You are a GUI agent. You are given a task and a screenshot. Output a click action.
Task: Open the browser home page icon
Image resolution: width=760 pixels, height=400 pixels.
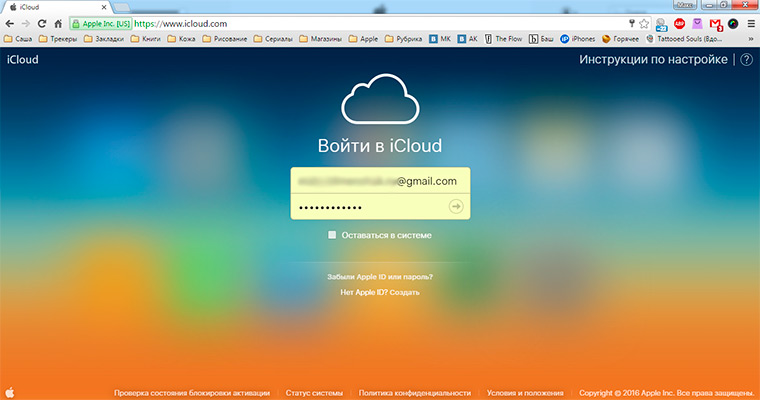(58, 24)
